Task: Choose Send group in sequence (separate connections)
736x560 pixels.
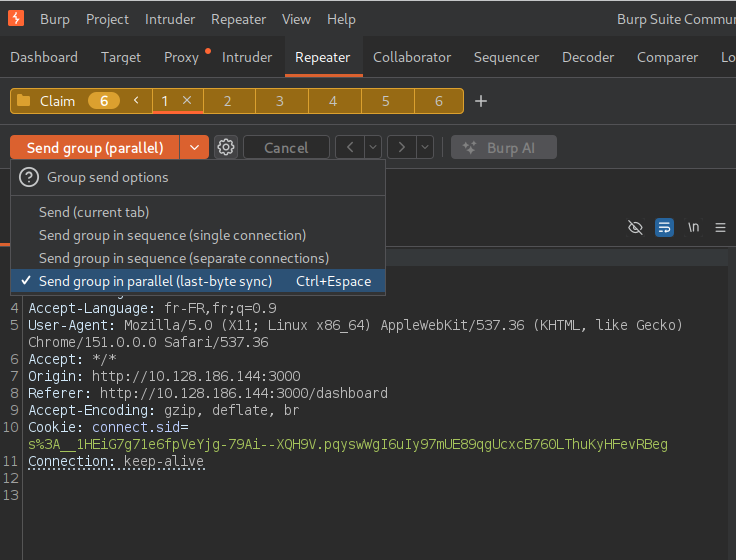Action: click(x=198, y=258)
